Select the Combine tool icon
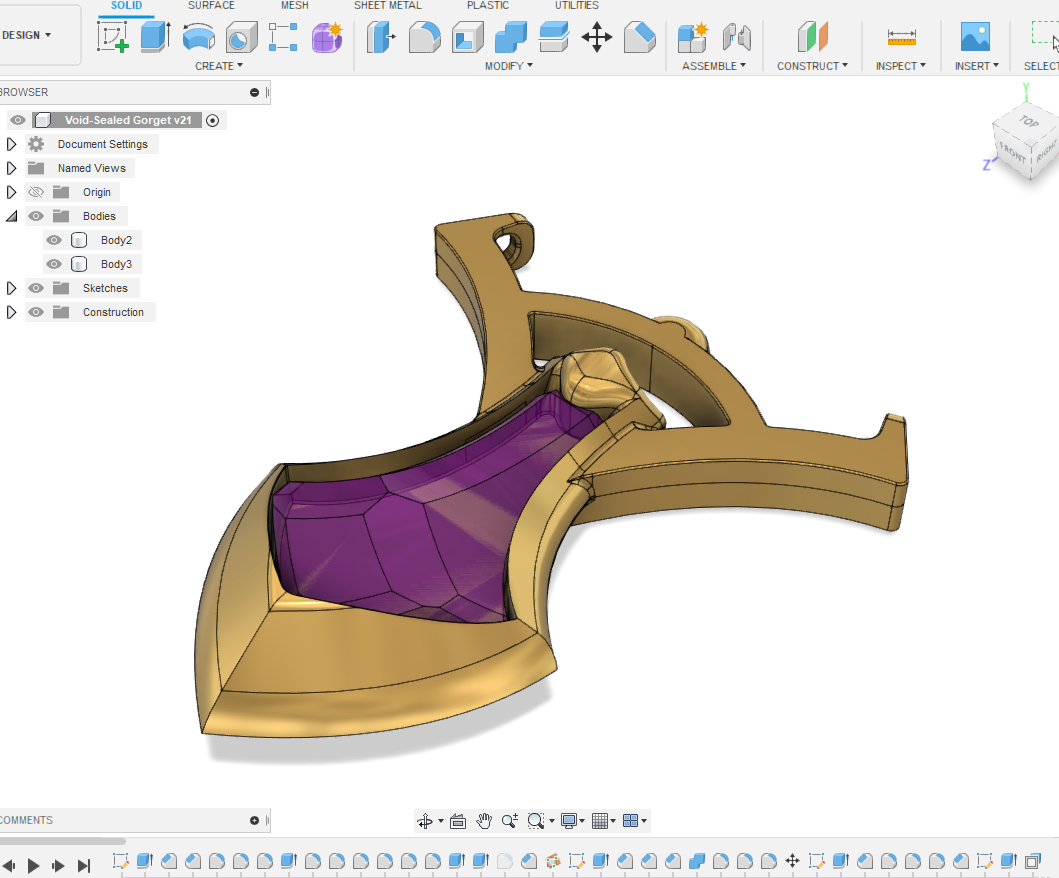This screenshot has height=878, width=1059. pos(511,37)
